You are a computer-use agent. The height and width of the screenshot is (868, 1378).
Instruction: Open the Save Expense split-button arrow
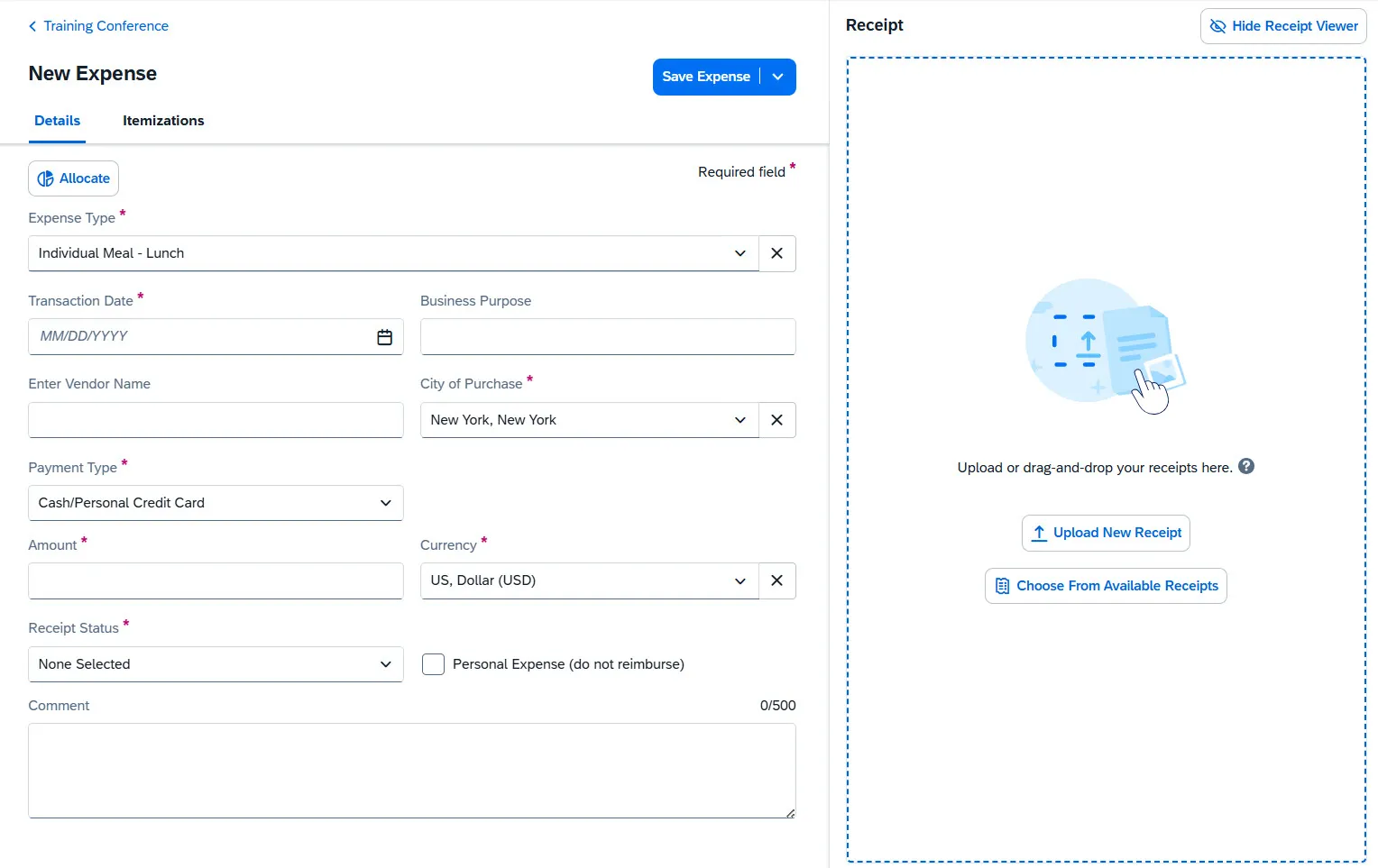[x=778, y=77]
